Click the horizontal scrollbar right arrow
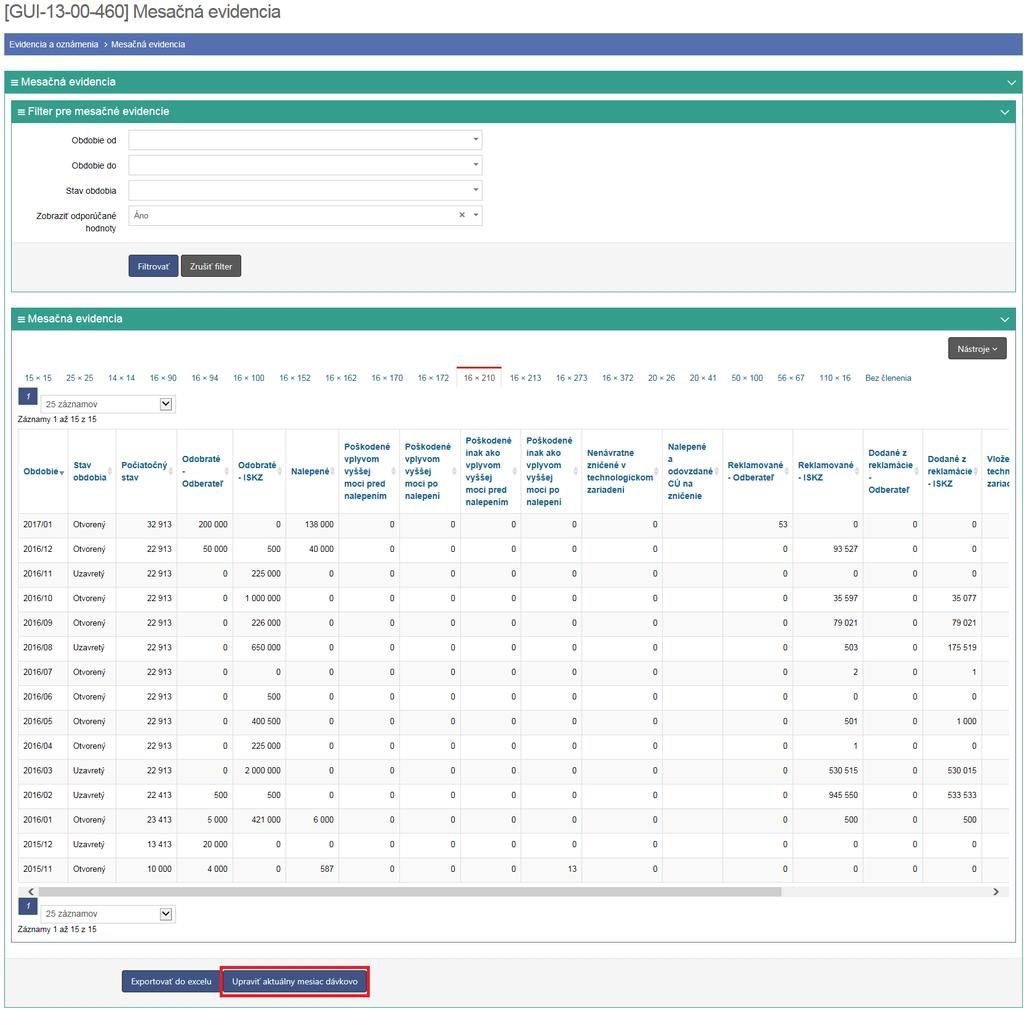This screenshot has width=1024, height=1009. [995, 891]
